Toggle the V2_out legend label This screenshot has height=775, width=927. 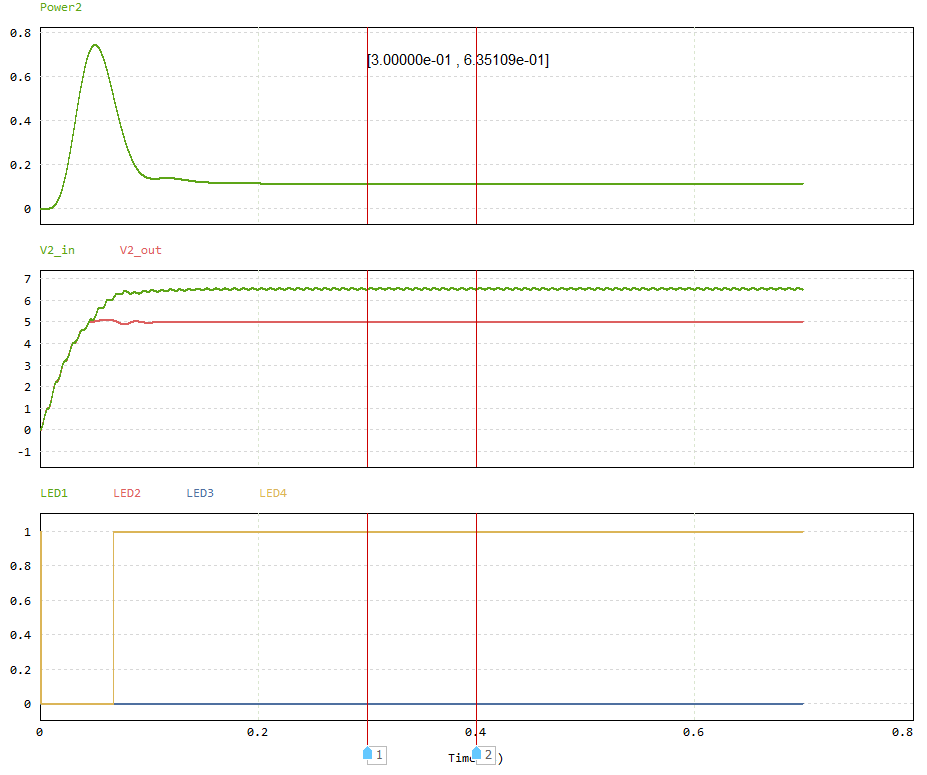(140, 250)
